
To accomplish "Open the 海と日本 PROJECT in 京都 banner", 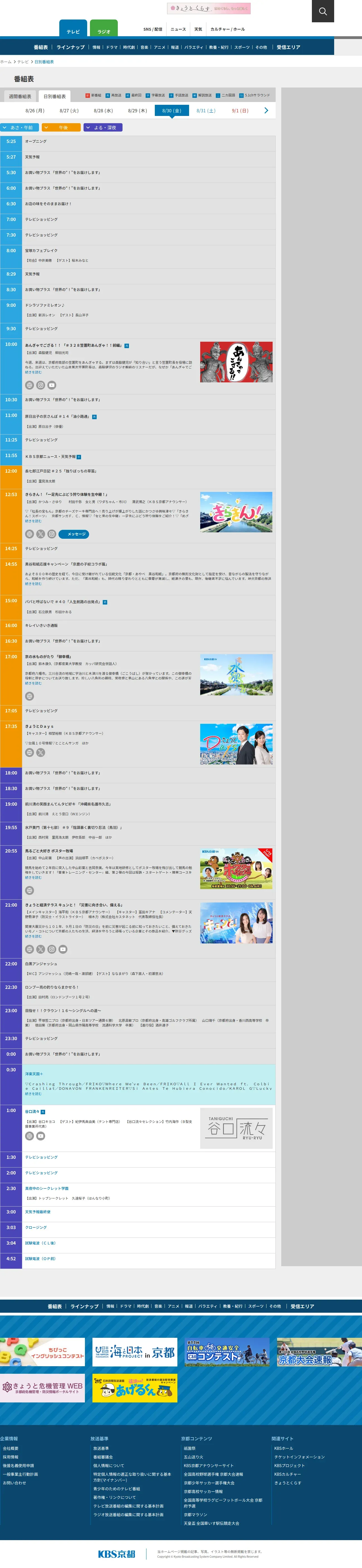I will pyautogui.click(x=135, y=1352).
